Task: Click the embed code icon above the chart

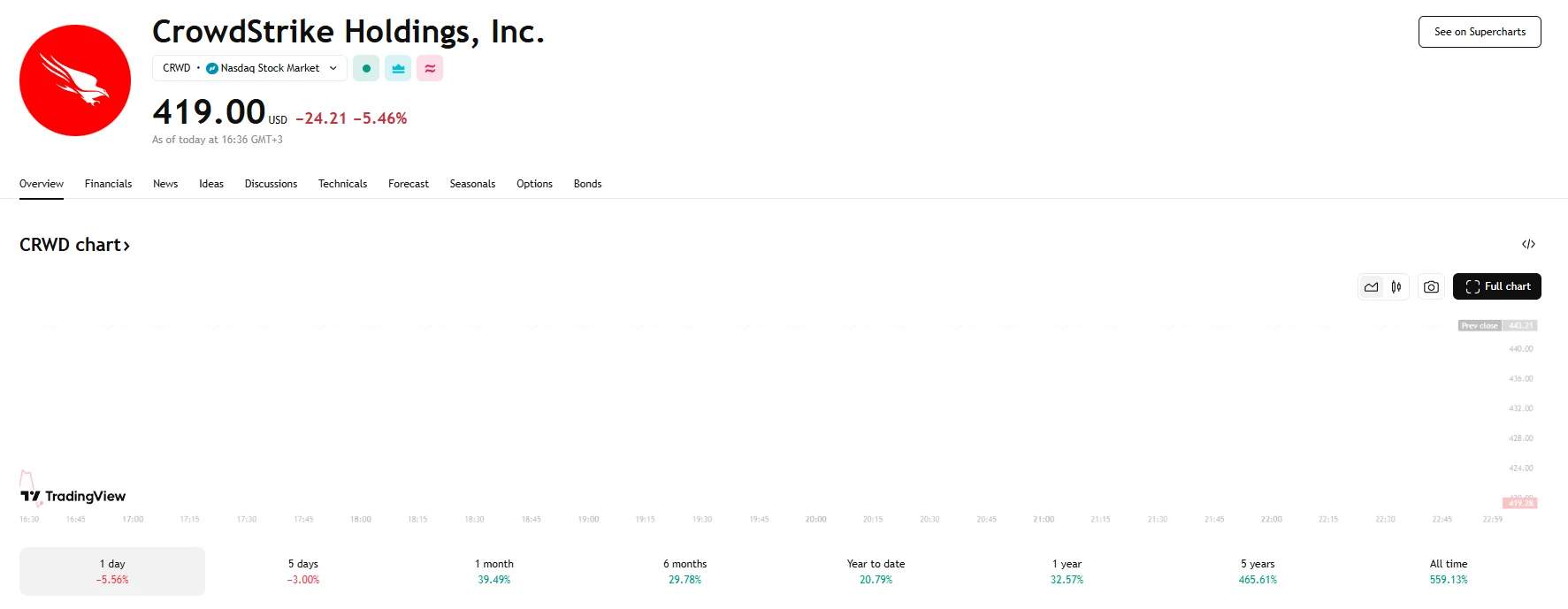Action: [1528, 244]
